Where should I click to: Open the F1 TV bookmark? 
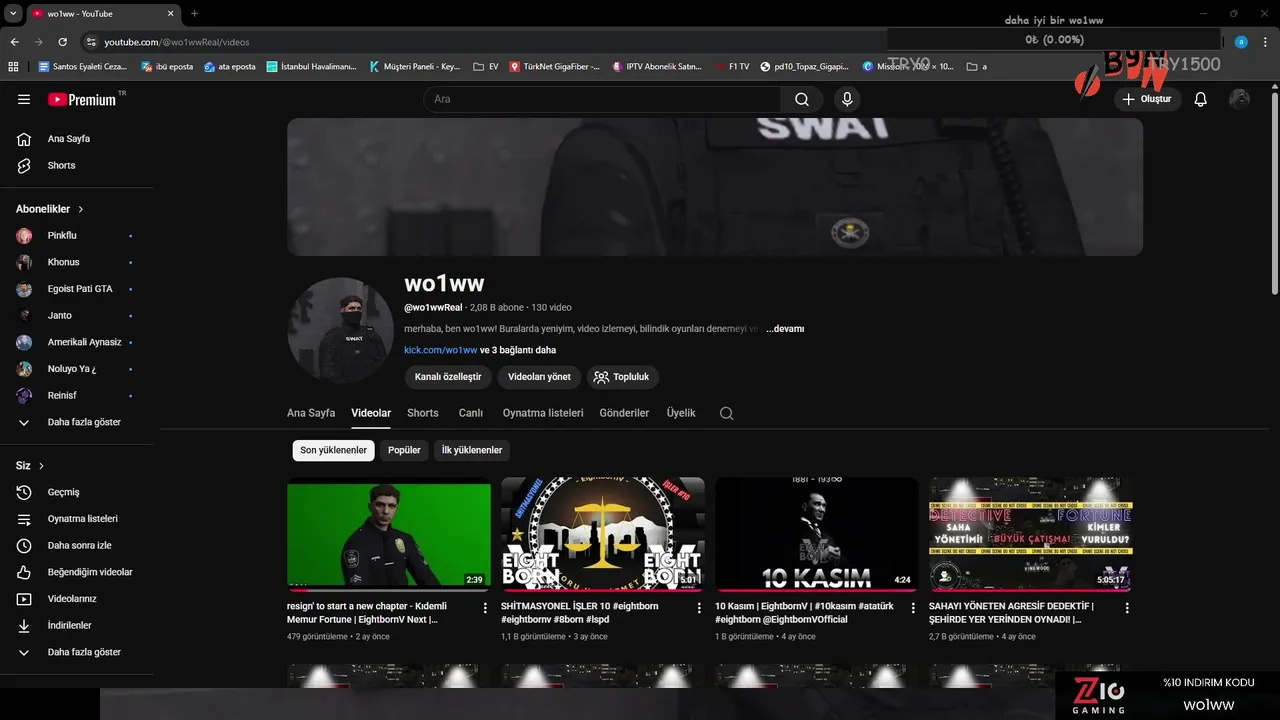732,67
